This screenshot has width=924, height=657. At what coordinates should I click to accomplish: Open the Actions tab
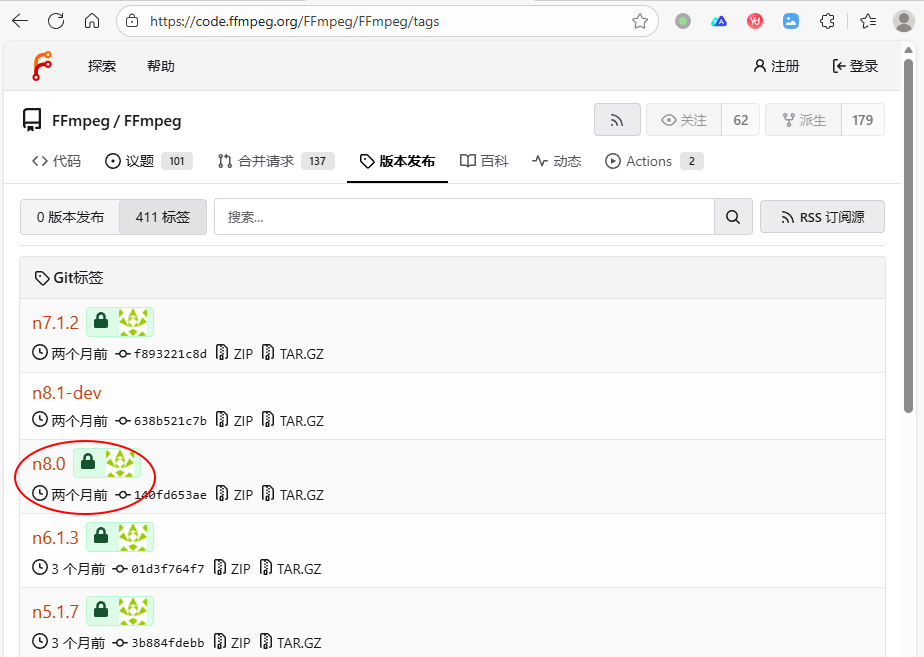point(654,161)
